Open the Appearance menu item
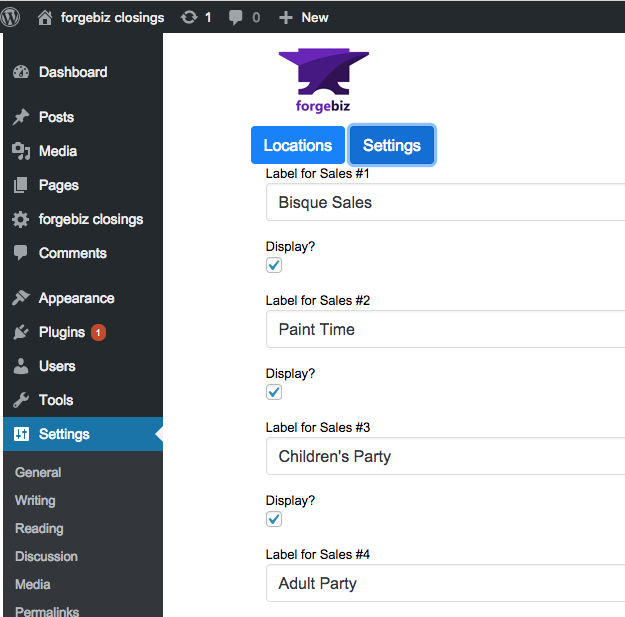 tap(77, 298)
